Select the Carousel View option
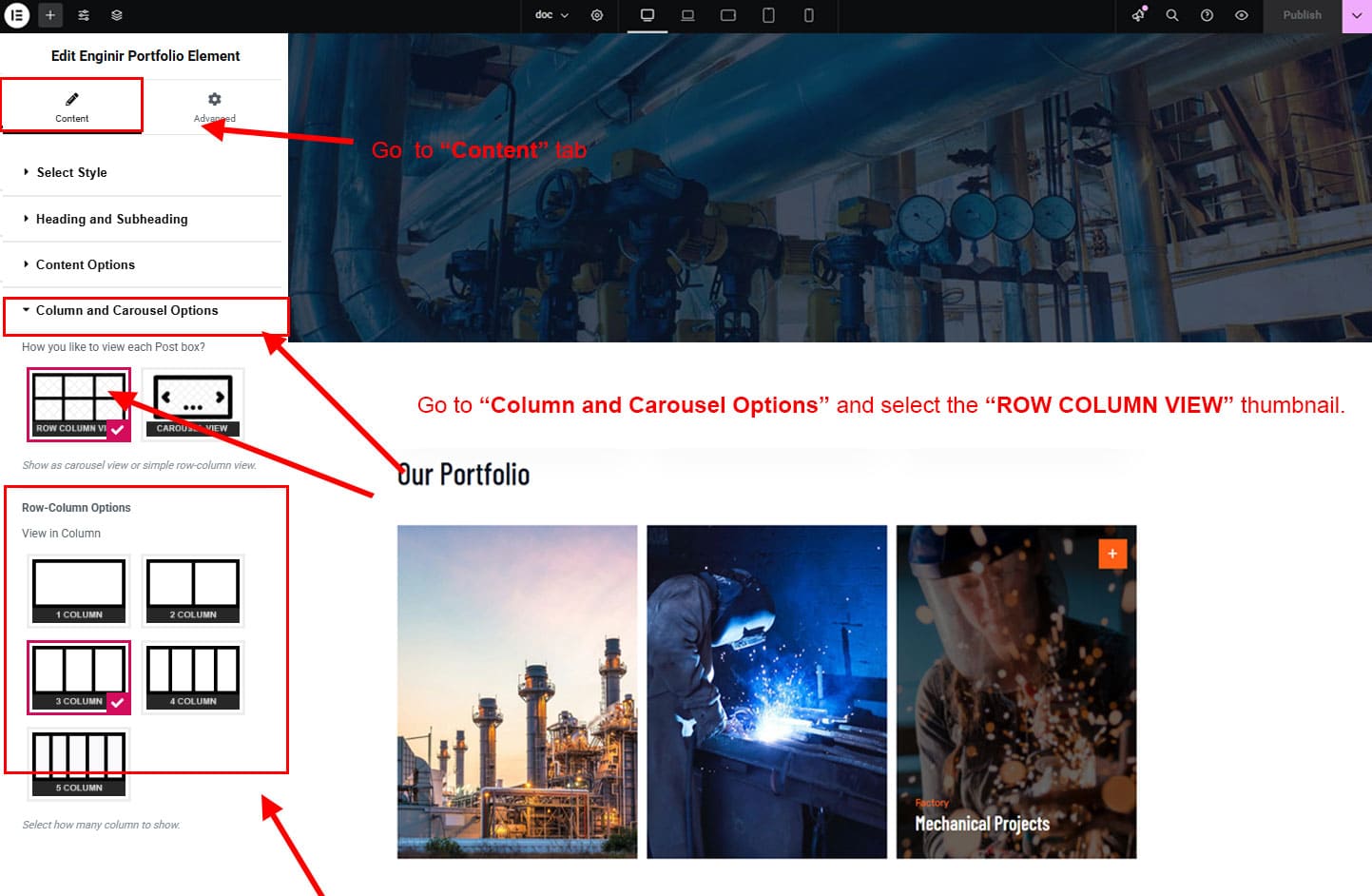Image resolution: width=1372 pixels, height=896 pixels. [193, 403]
